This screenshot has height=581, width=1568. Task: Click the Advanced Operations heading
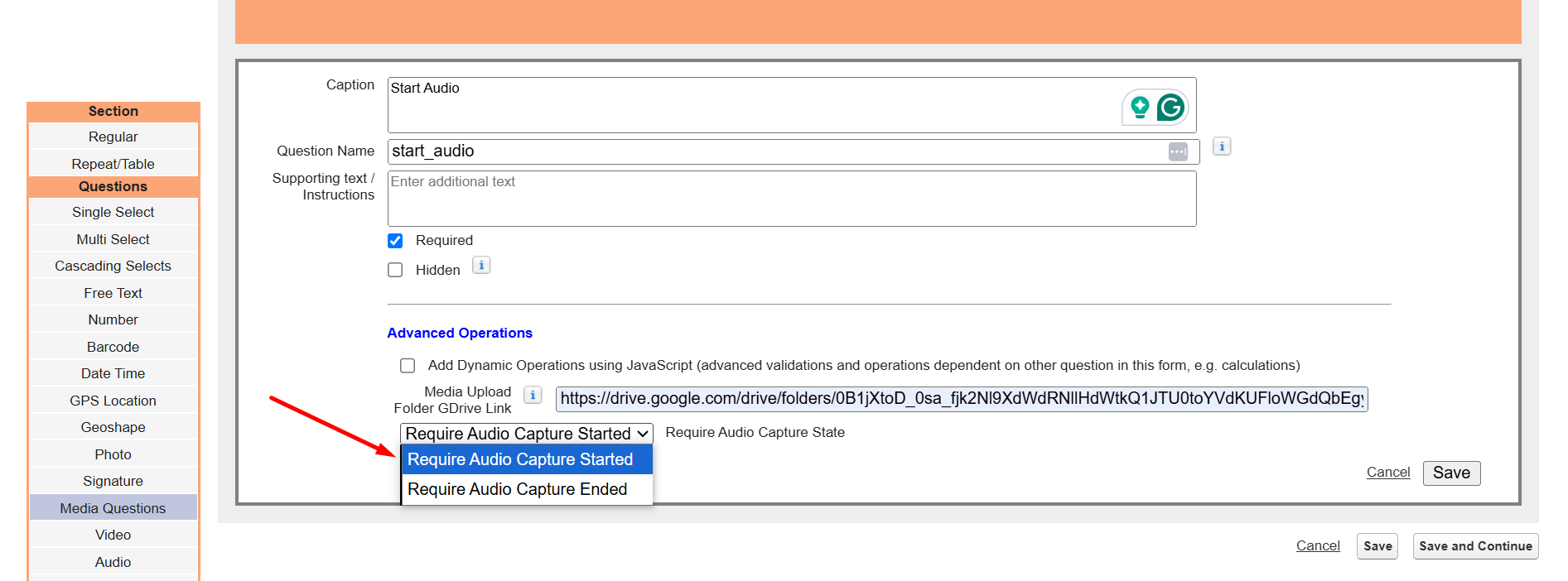tap(460, 333)
